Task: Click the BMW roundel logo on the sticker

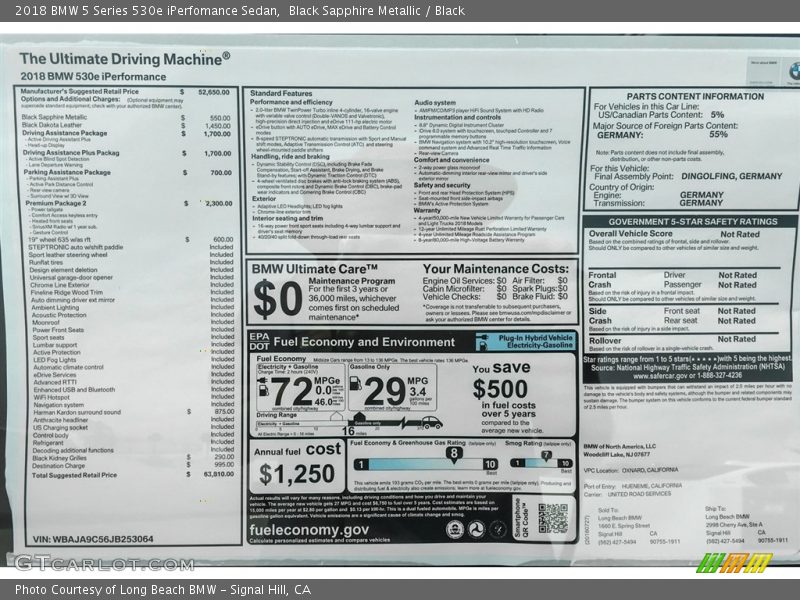Action: click(793, 71)
